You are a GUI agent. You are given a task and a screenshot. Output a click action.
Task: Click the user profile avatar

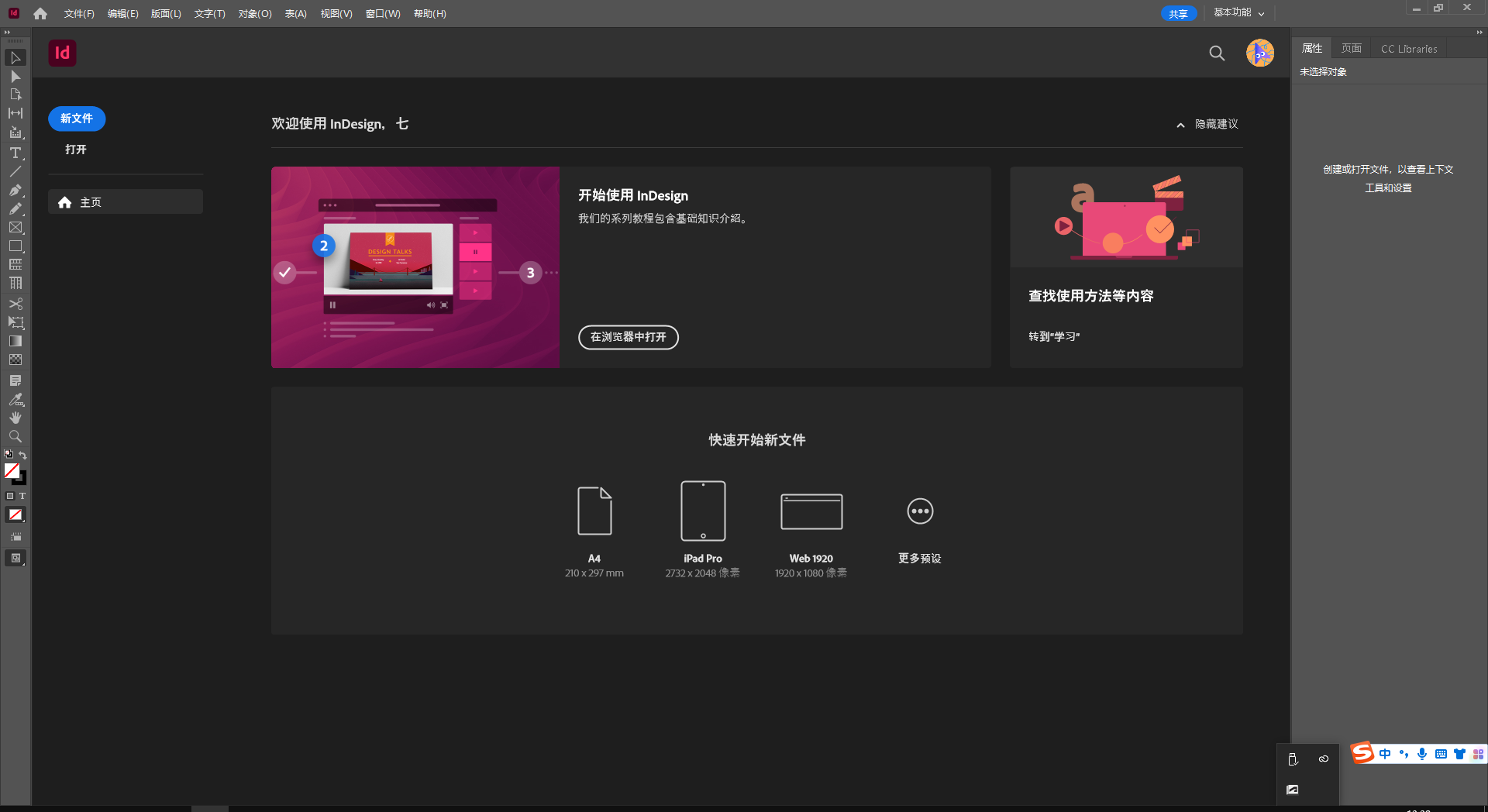coord(1260,53)
